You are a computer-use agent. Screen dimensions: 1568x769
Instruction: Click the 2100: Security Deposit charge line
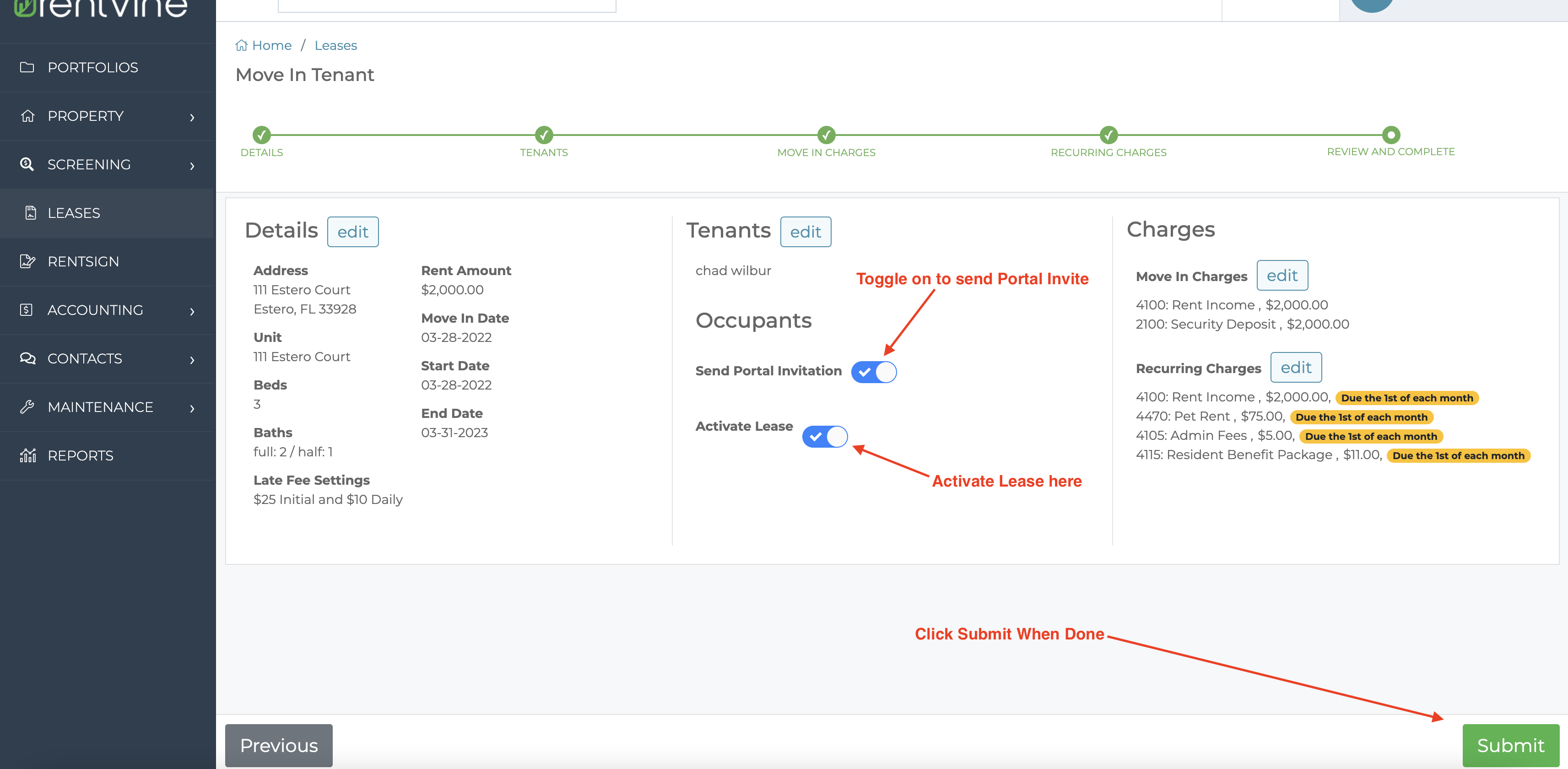[1242, 324]
